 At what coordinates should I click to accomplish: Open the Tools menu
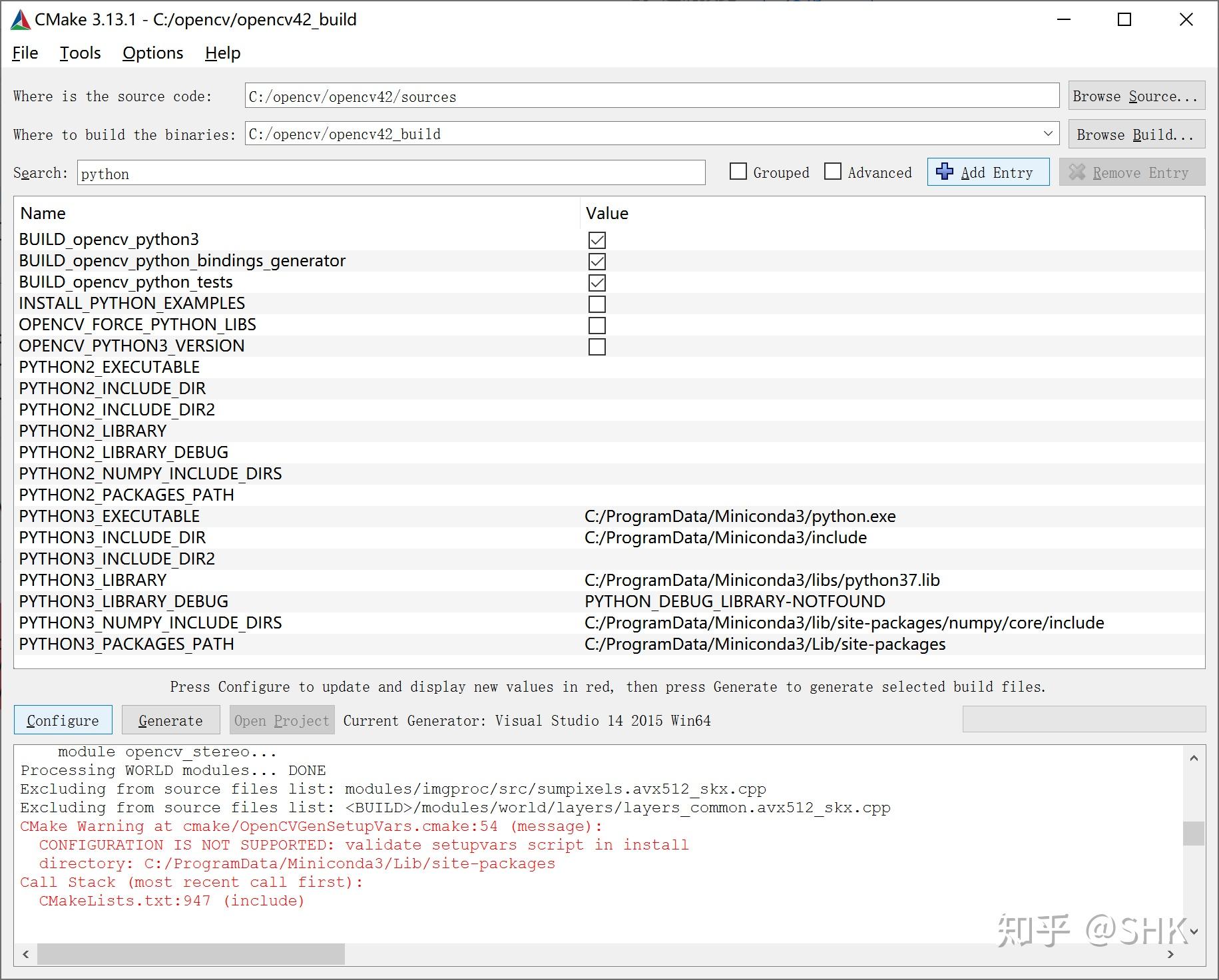point(79,53)
